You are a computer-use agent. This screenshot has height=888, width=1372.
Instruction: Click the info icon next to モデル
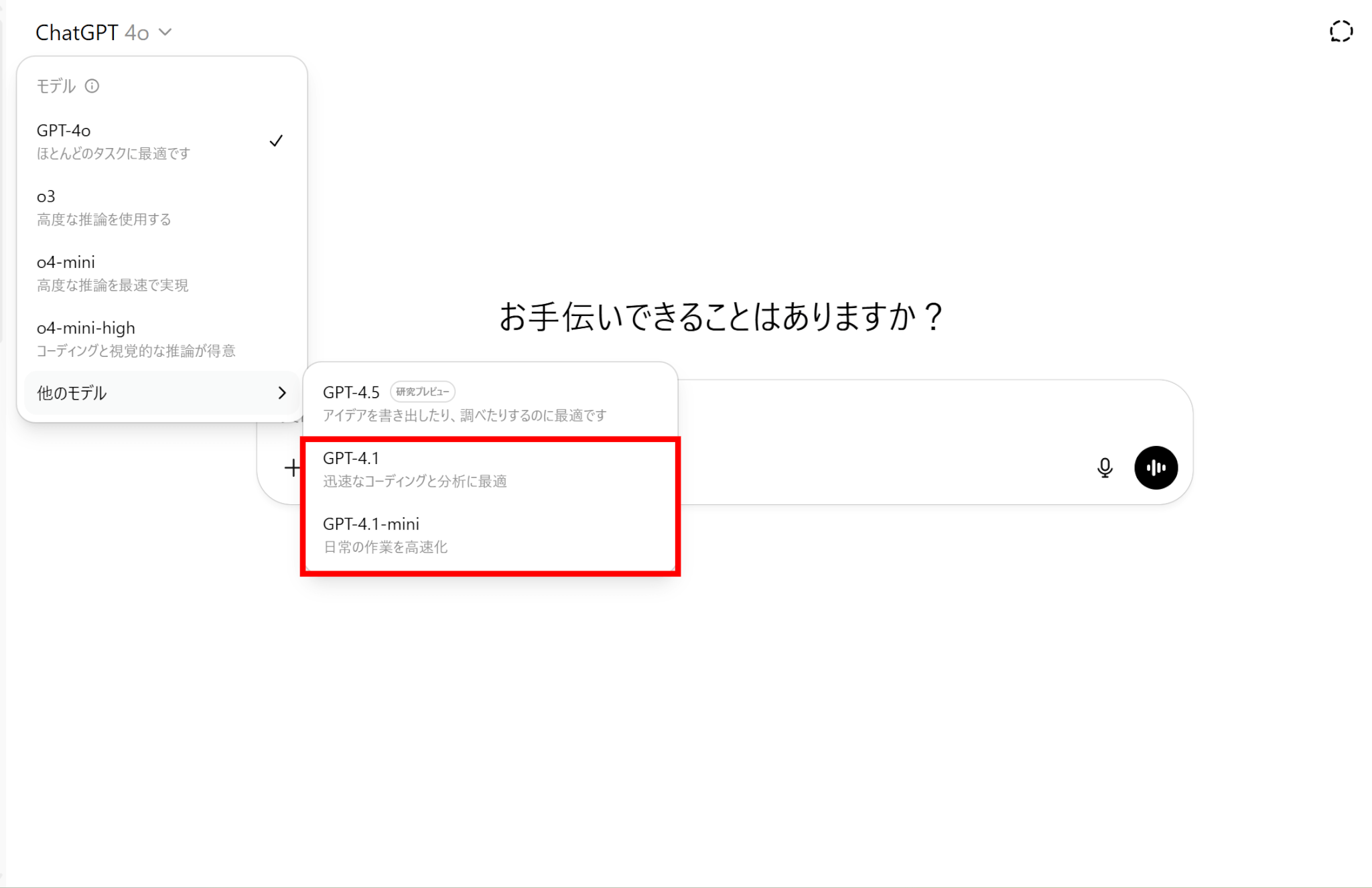point(92,86)
